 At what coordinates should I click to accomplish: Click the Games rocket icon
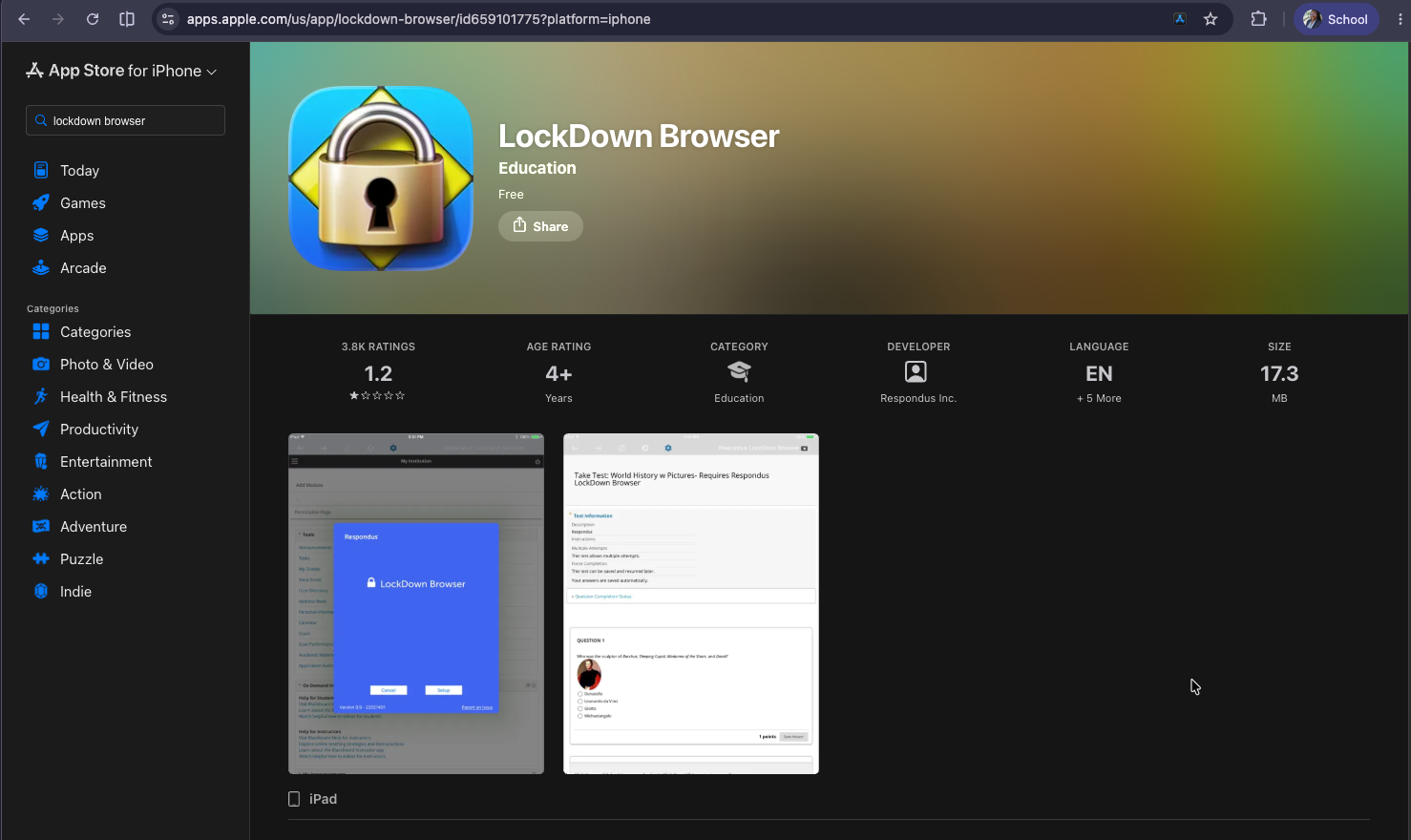41,202
